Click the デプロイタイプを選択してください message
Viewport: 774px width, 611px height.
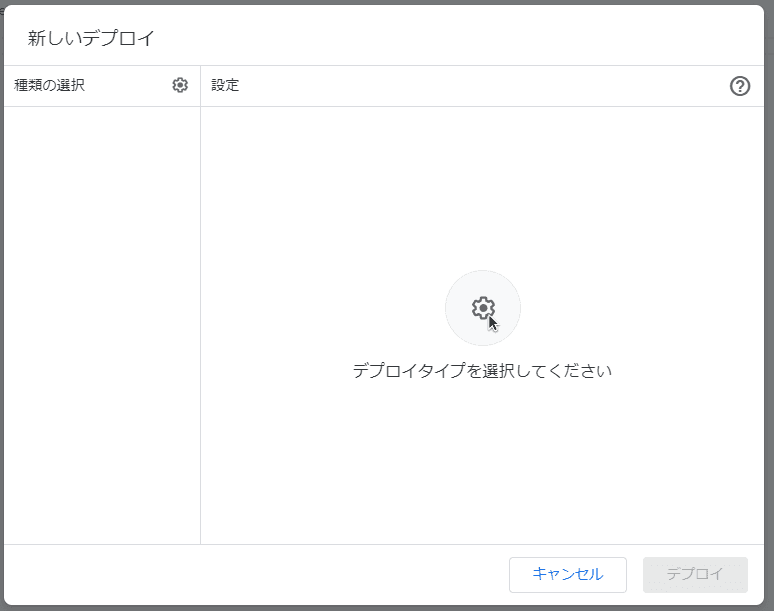click(482, 371)
